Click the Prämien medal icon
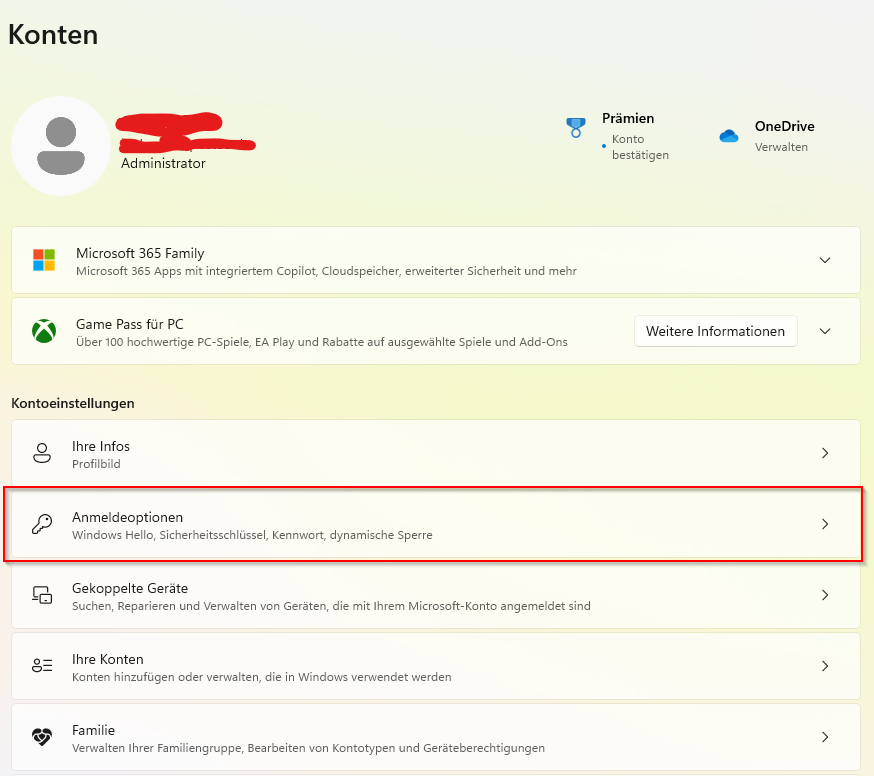This screenshot has width=874, height=776. pyautogui.click(x=576, y=128)
